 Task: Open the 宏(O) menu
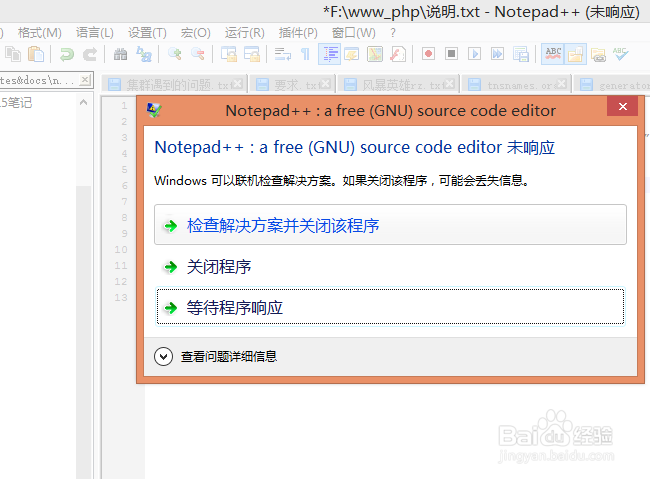[196, 32]
